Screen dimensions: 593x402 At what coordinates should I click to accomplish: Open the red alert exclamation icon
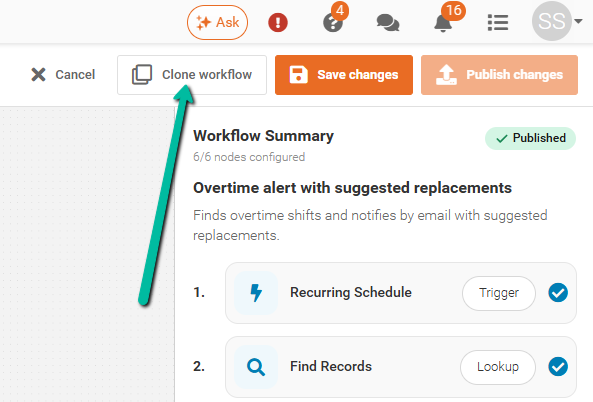click(278, 23)
